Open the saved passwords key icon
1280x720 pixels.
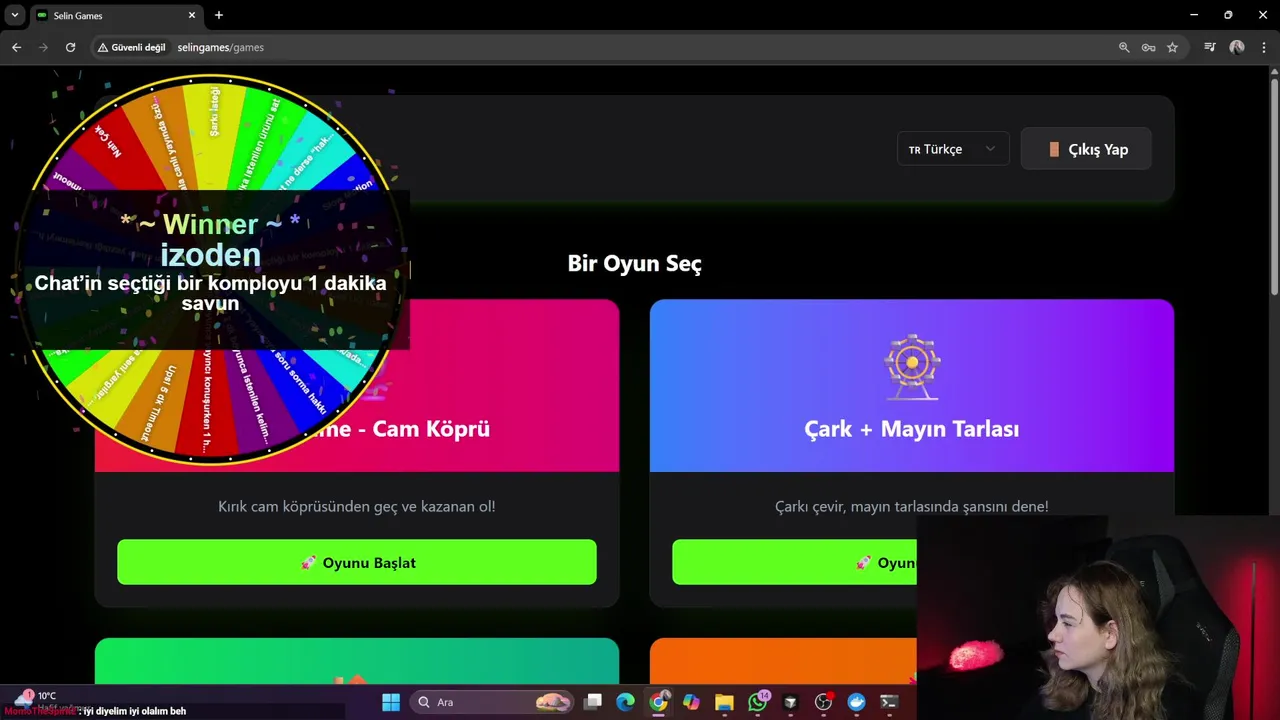coord(1148,47)
